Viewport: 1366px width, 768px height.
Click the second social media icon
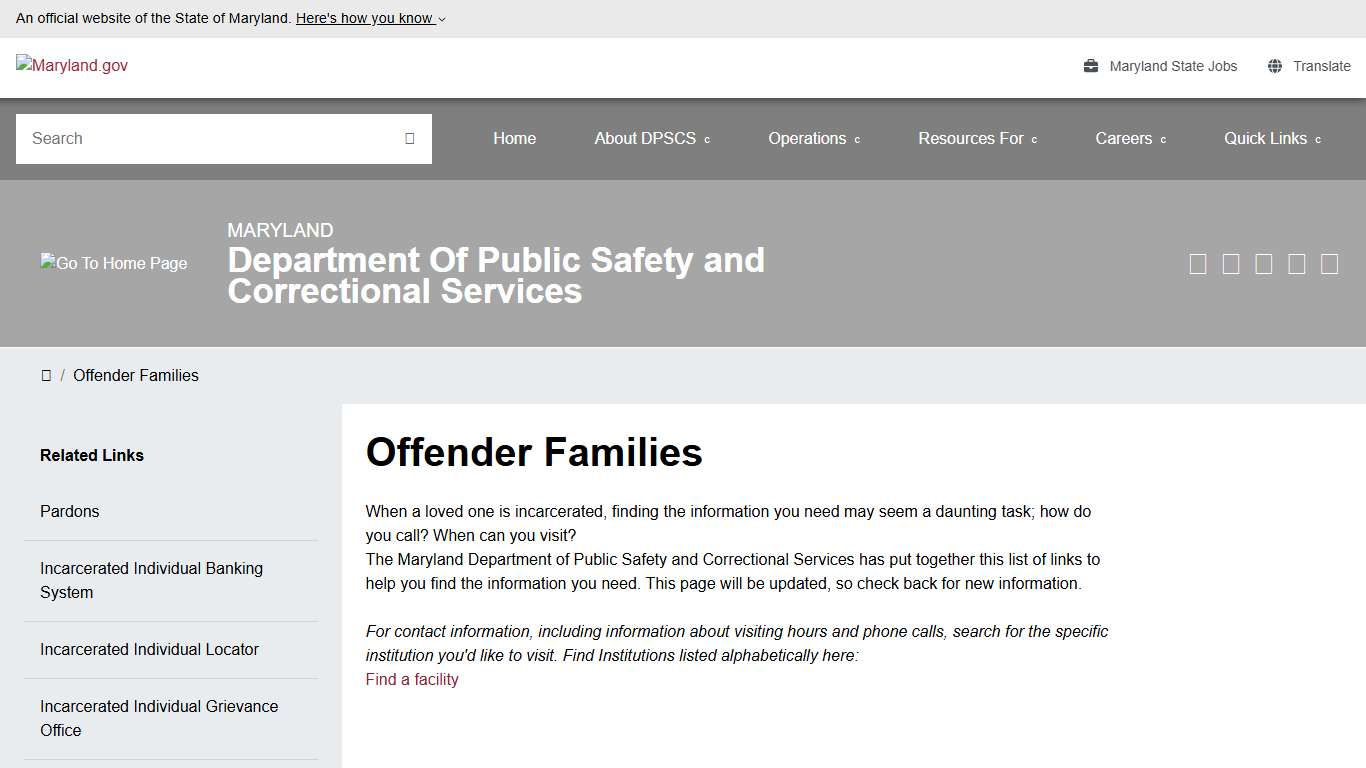(1231, 263)
